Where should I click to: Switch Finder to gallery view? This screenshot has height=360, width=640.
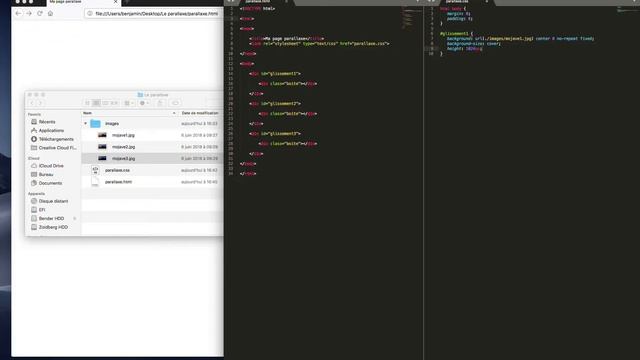point(114,103)
